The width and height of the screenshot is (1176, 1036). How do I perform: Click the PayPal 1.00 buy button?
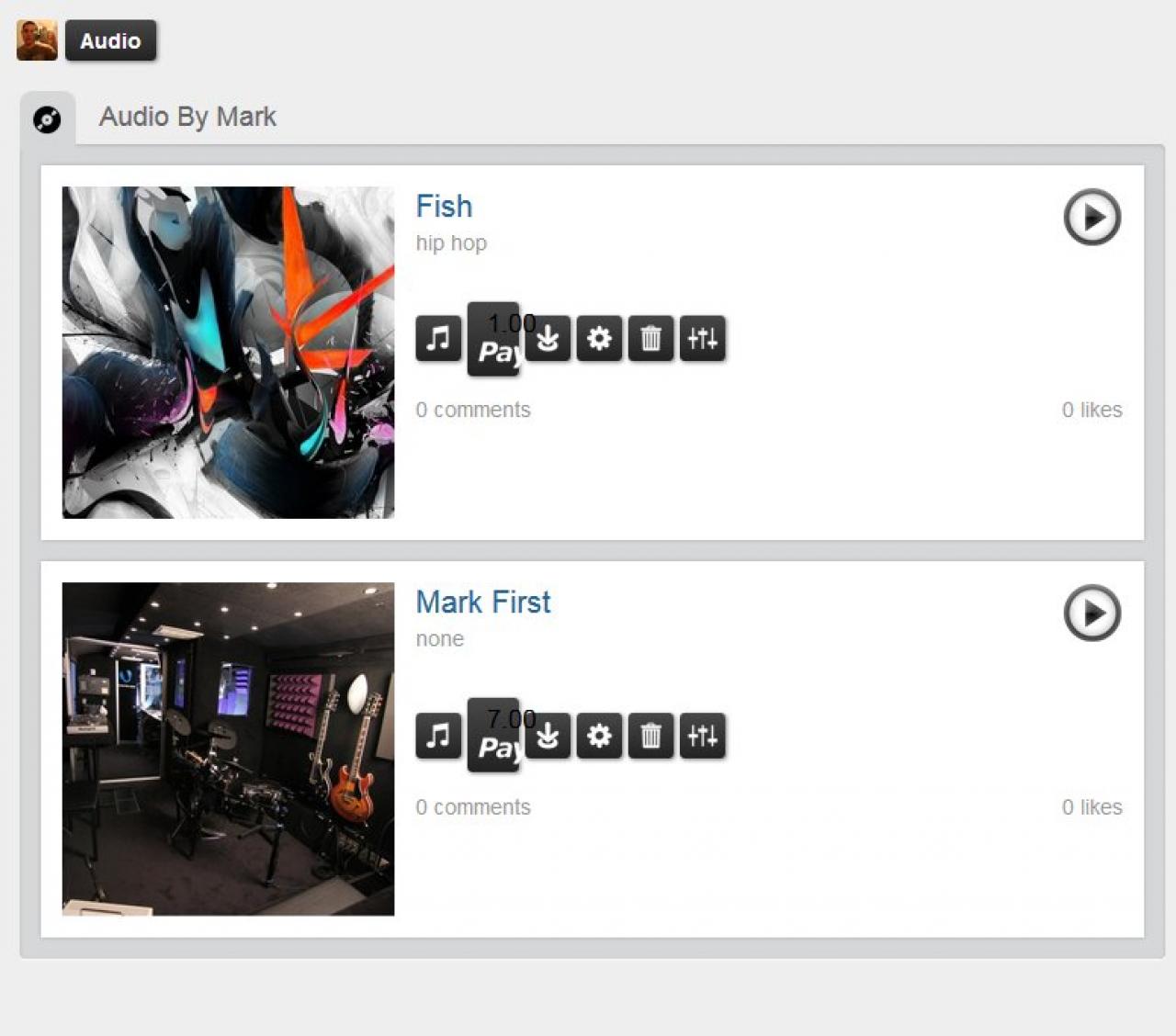(493, 339)
